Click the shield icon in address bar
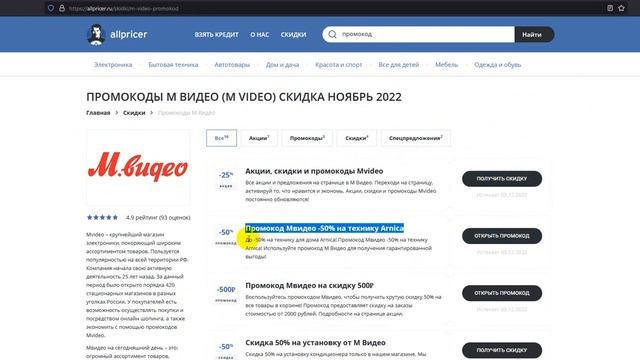This screenshot has height=360, width=640. pos(51,8)
